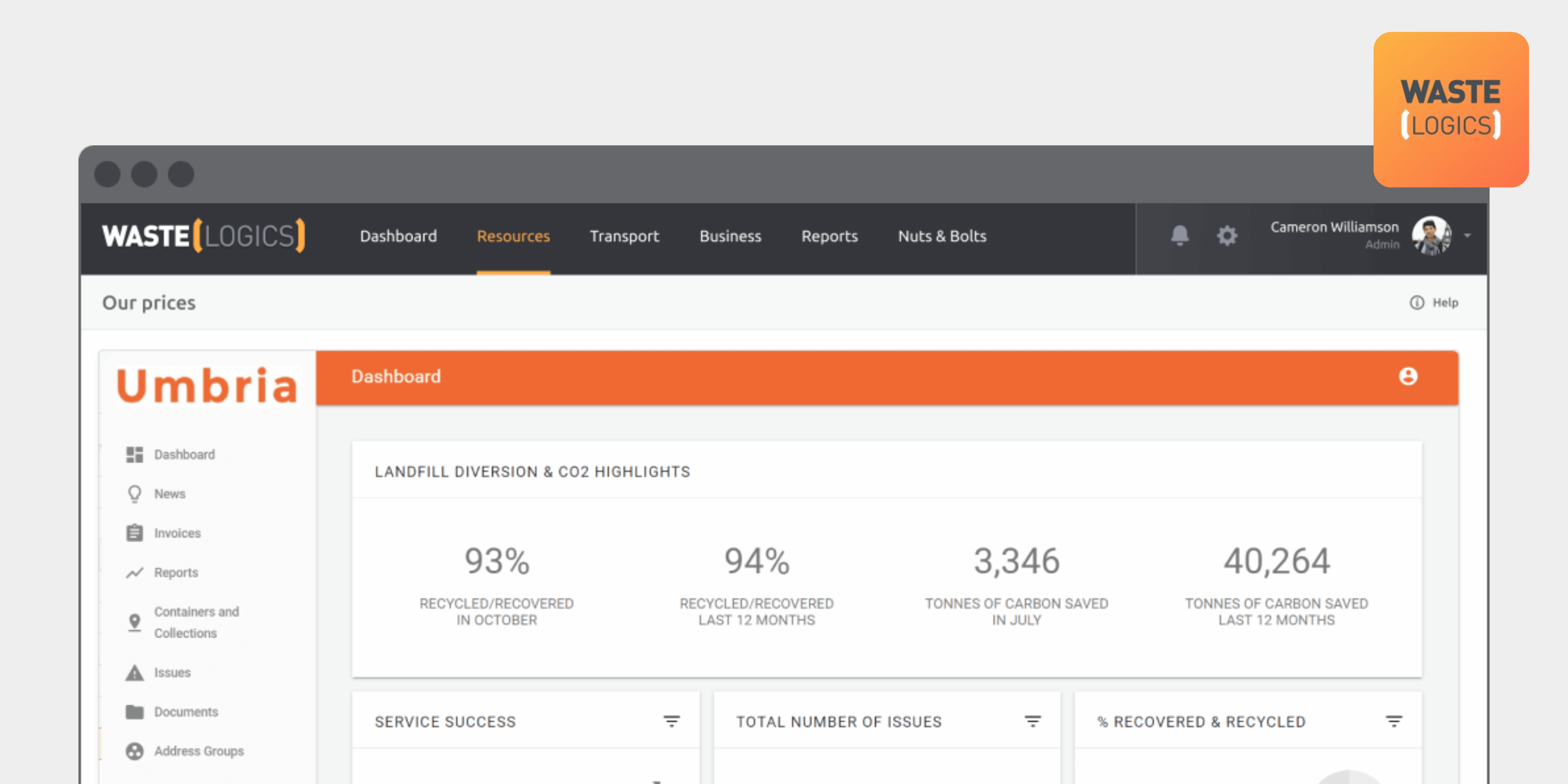Click the Invoices clipboard icon
Viewport: 1568px width, 784px height.
[135, 533]
